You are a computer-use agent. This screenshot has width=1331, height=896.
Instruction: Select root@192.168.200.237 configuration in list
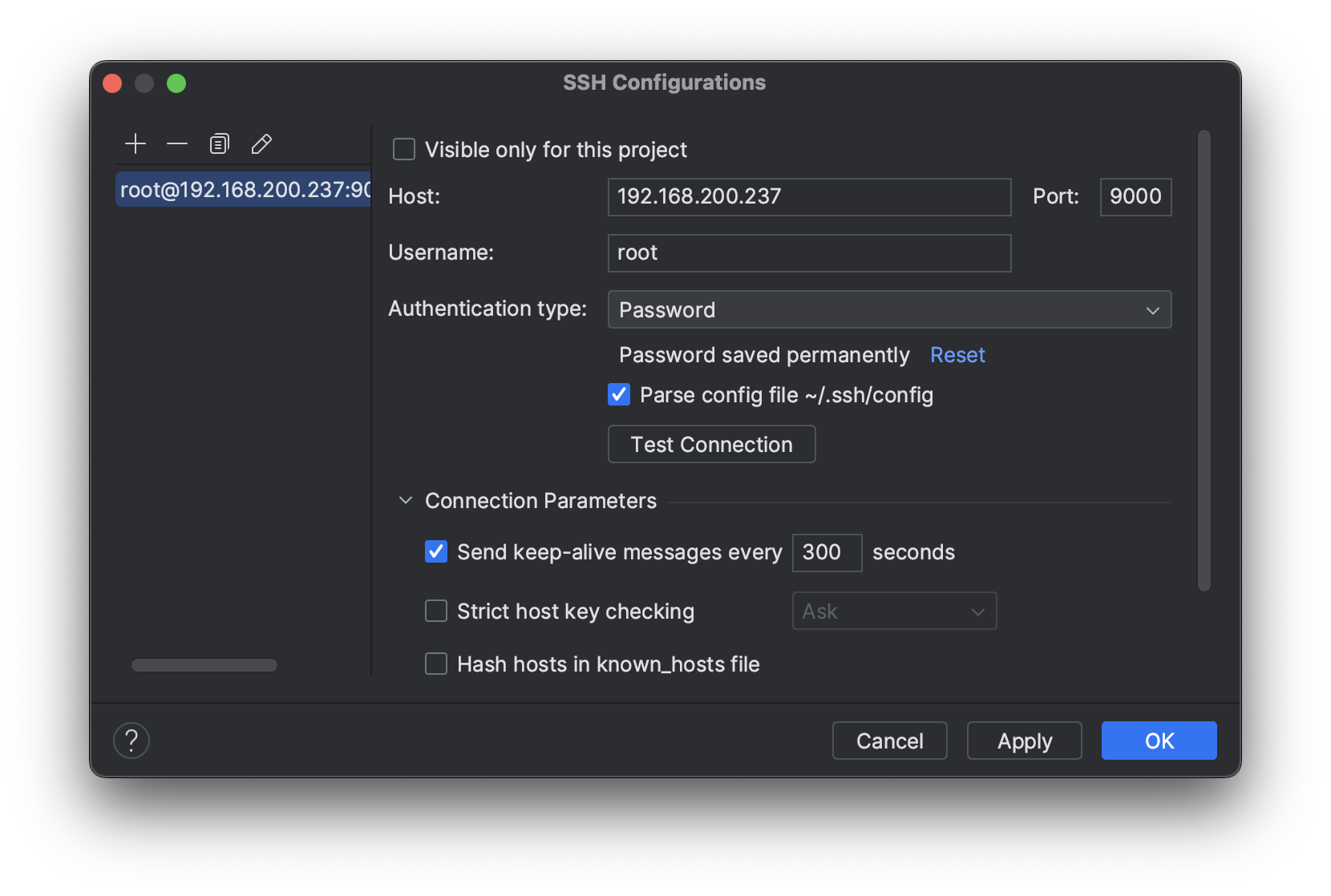tap(244, 190)
